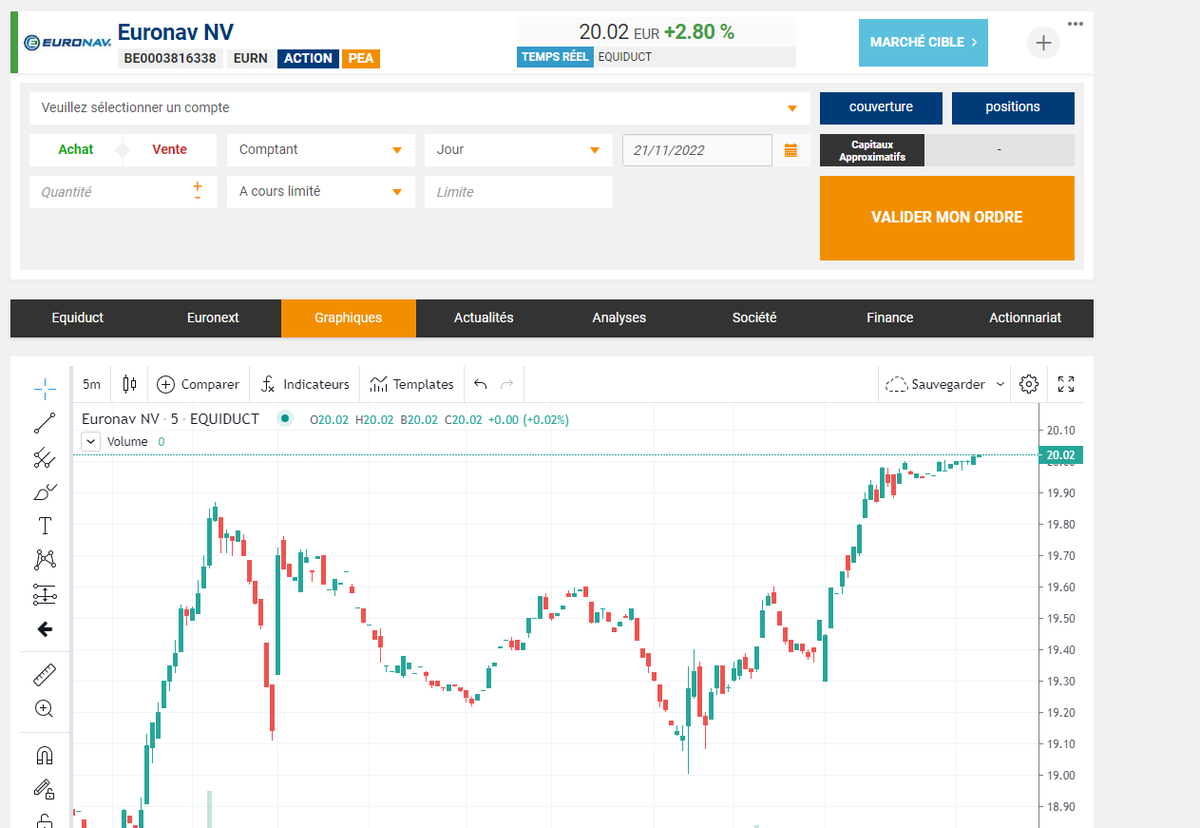
Task: Open indicator Templates menu
Action: (411, 384)
